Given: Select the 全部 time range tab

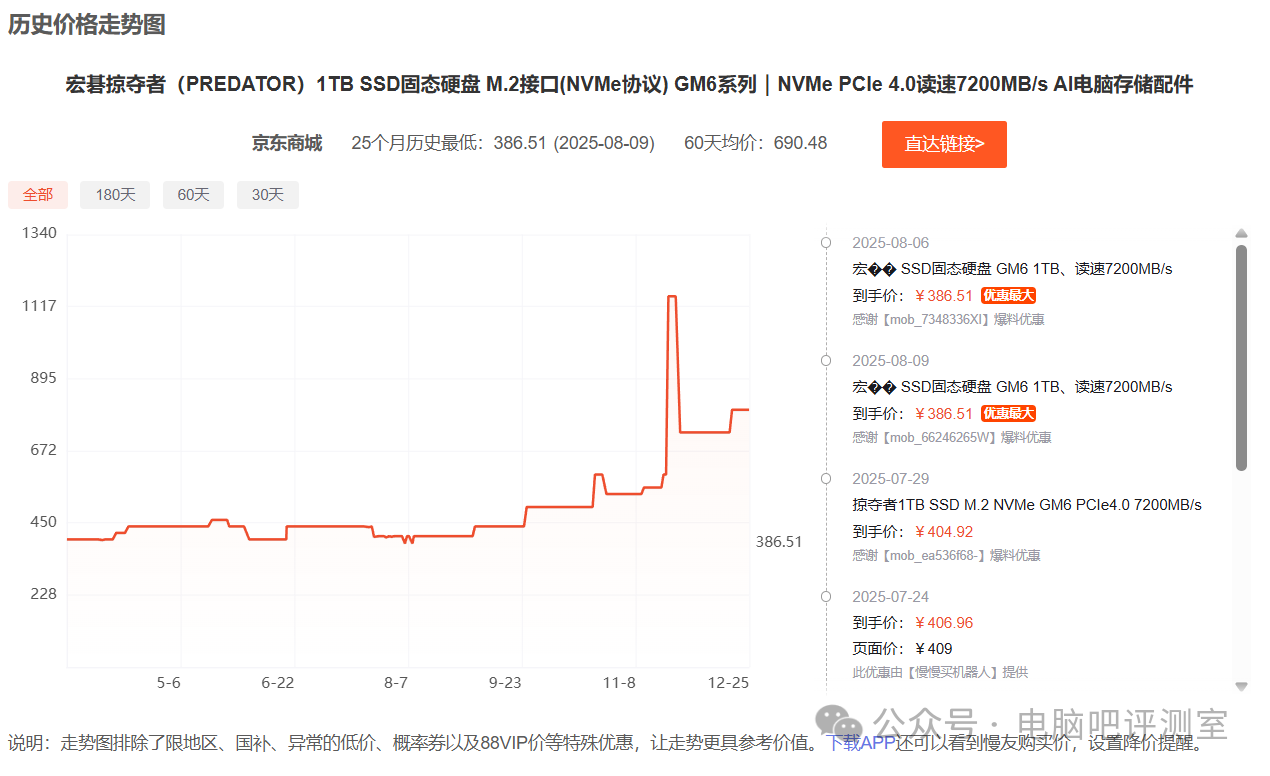Looking at the screenshot, I should (x=38, y=195).
